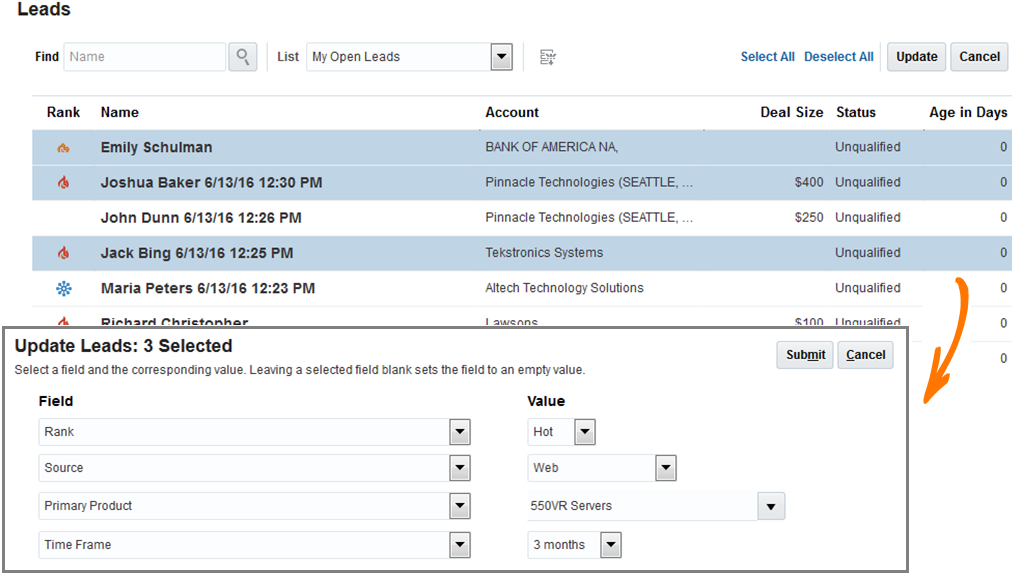
Task: Click the cold snowflake icon for Maria Peters
Action: click(64, 289)
